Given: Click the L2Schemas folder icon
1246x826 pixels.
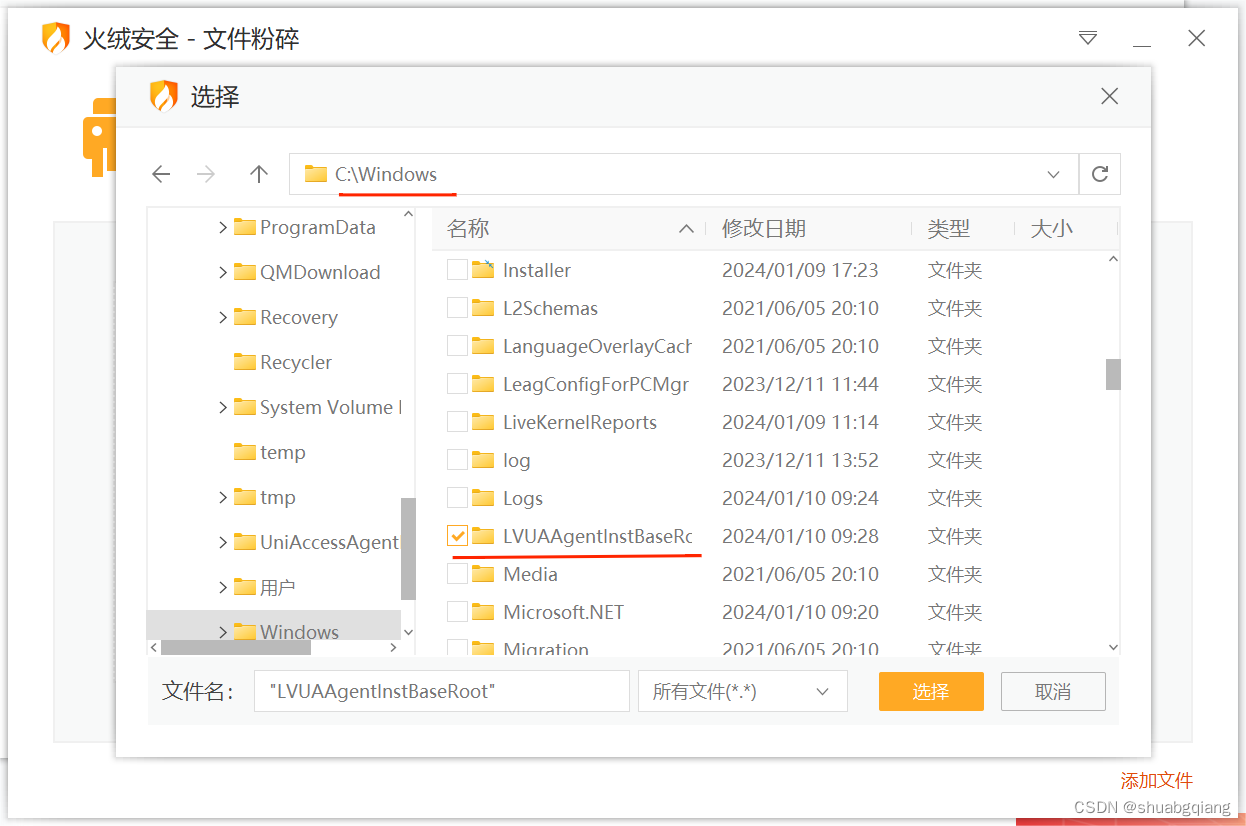Looking at the screenshot, I should coord(483,308).
